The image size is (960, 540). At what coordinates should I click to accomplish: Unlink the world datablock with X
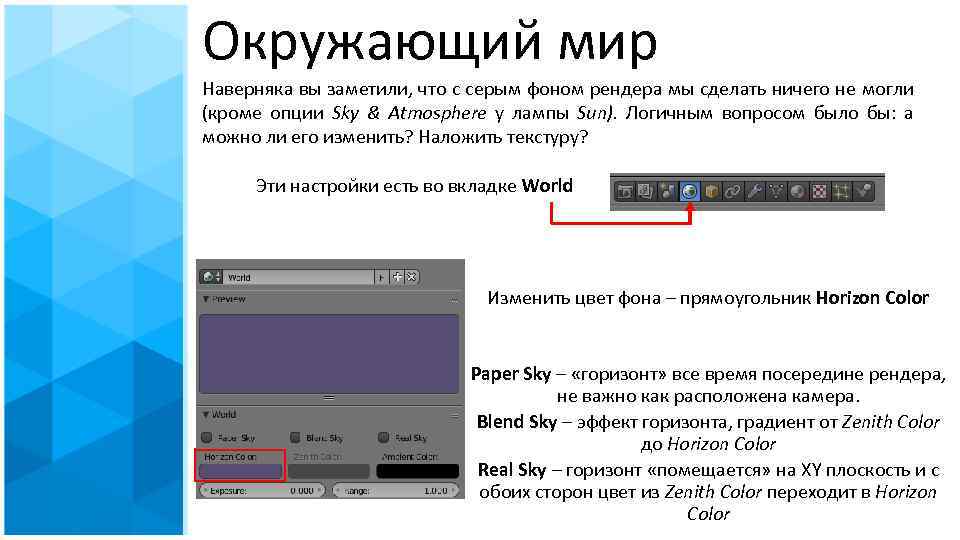tap(411, 277)
